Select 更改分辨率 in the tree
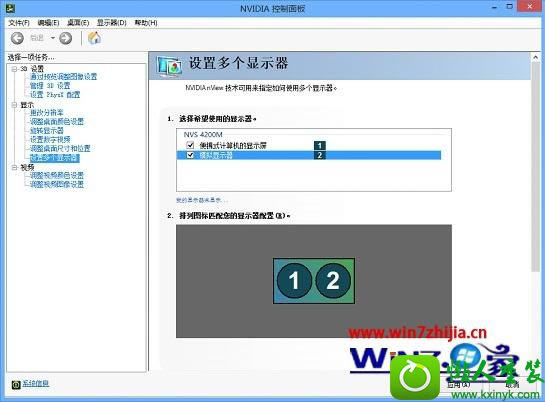 47,113
